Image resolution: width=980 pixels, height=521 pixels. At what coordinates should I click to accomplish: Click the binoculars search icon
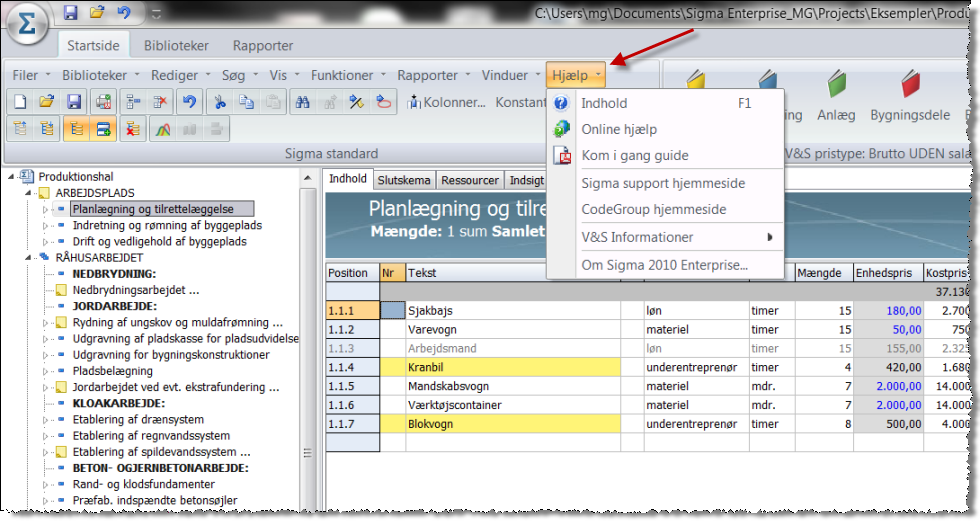tap(301, 102)
